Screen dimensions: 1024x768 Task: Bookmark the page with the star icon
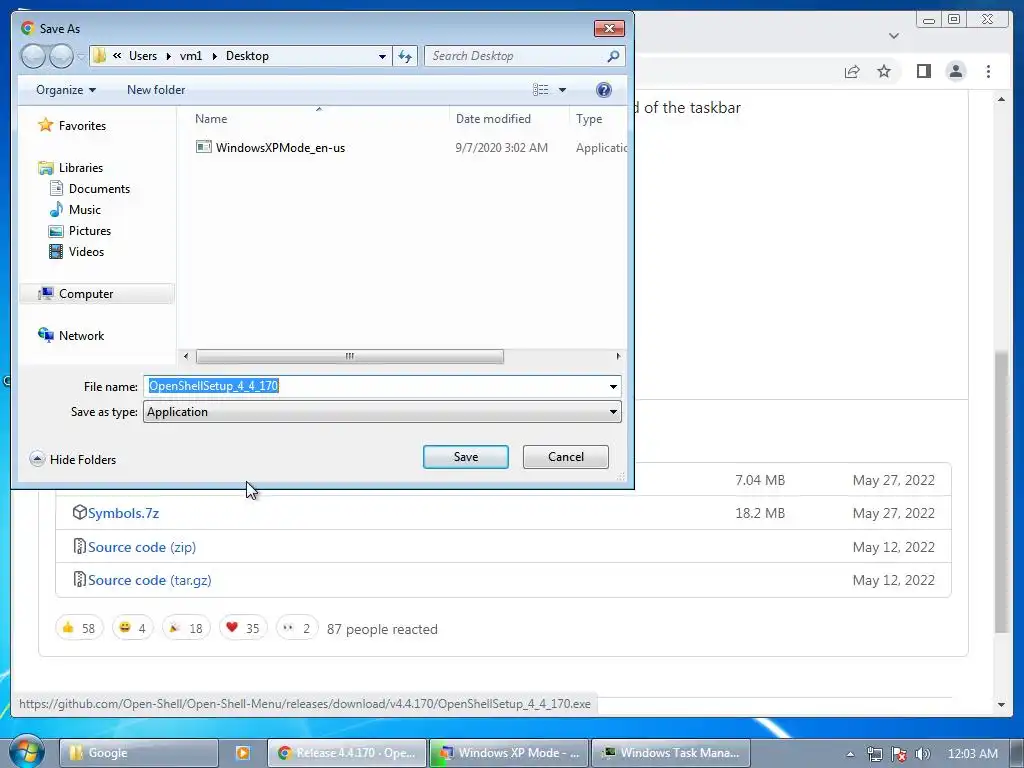pyautogui.click(x=884, y=71)
